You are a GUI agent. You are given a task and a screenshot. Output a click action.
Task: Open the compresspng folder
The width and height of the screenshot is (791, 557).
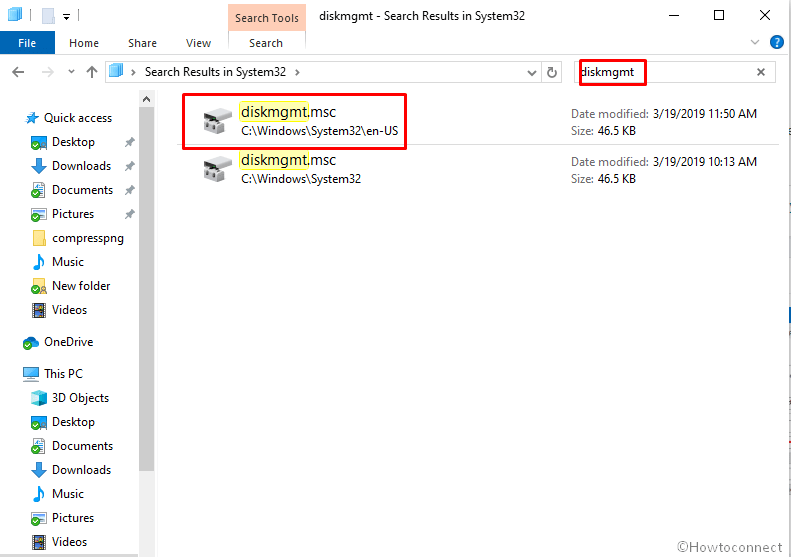[x=88, y=238]
